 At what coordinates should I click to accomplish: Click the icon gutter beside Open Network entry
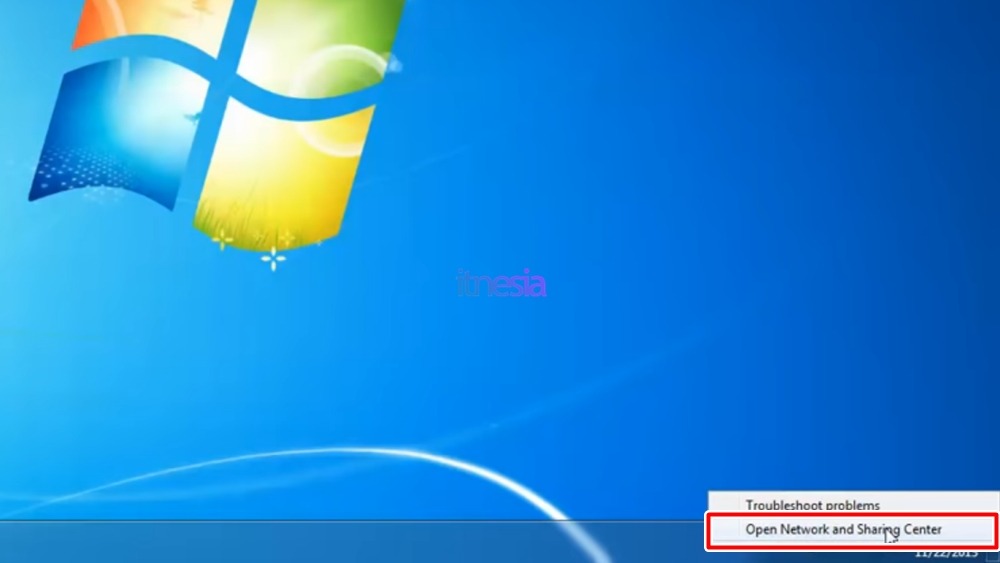725,530
